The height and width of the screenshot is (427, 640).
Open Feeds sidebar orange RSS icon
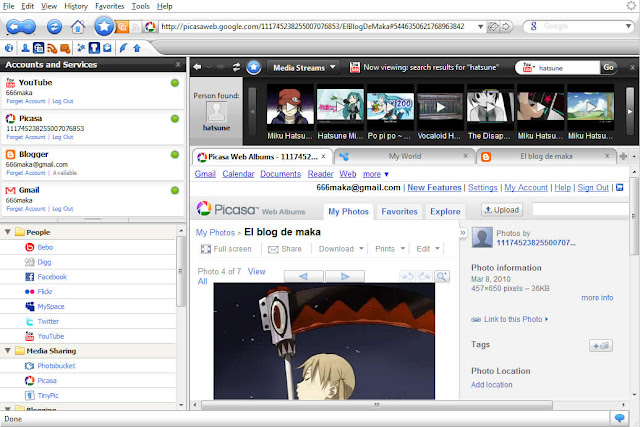pyautogui.click(x=52, y=49)
